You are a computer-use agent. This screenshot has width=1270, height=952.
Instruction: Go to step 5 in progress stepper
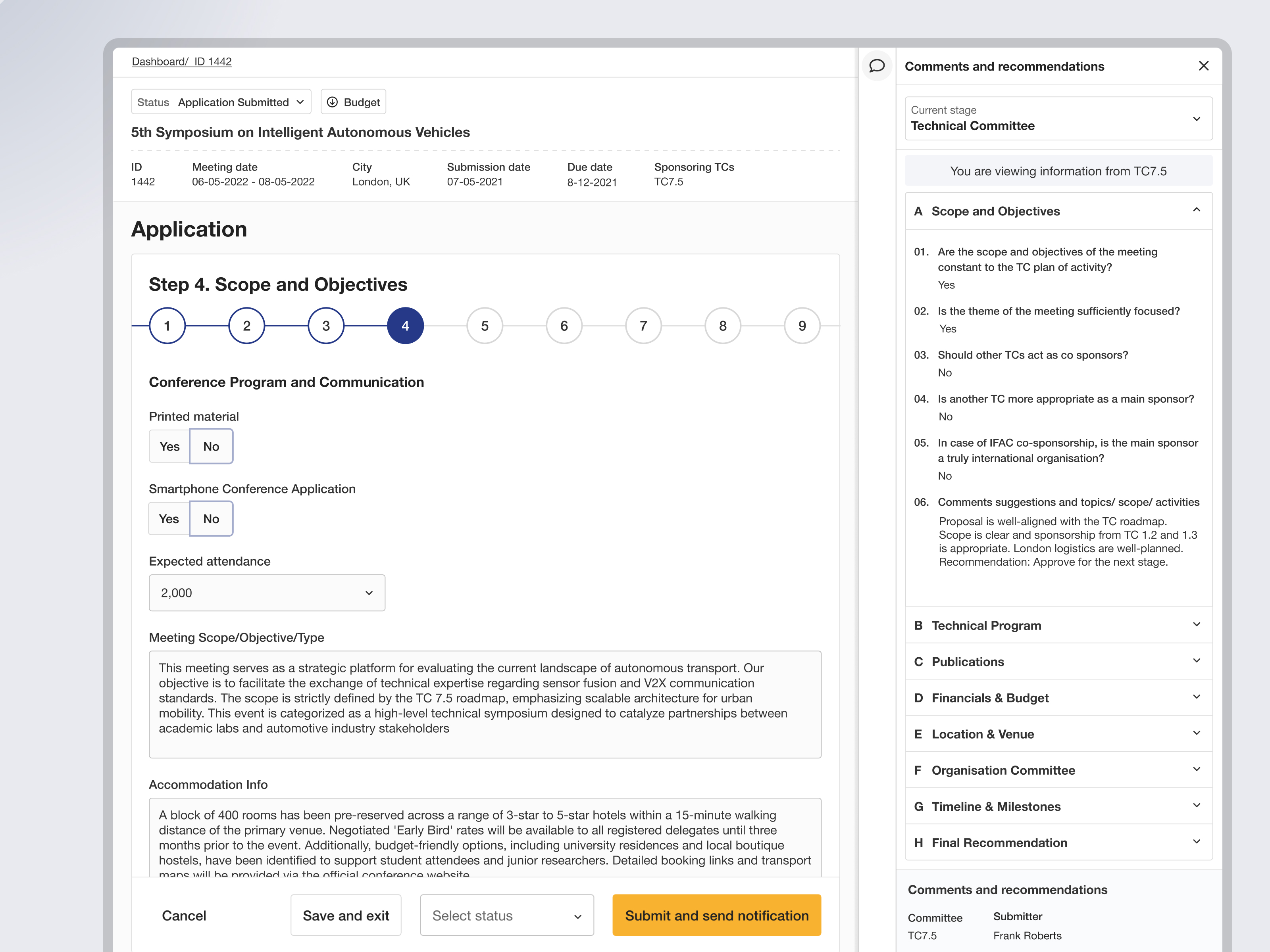pyautogui.click(x=485, y=326)
